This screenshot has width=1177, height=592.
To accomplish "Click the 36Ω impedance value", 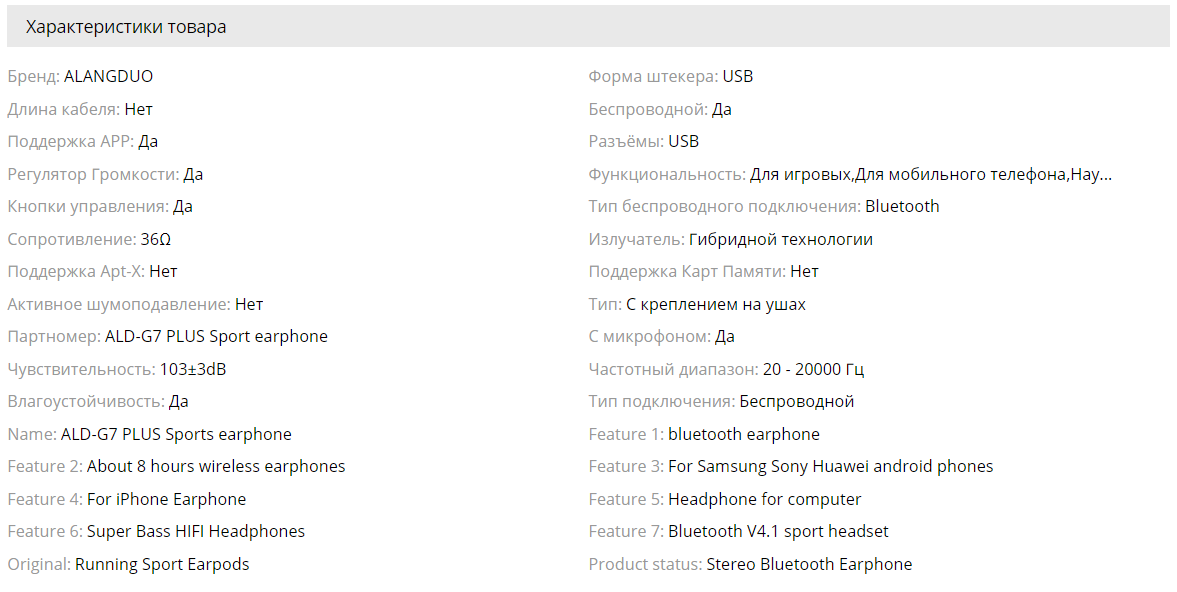I will click(155, 239).
